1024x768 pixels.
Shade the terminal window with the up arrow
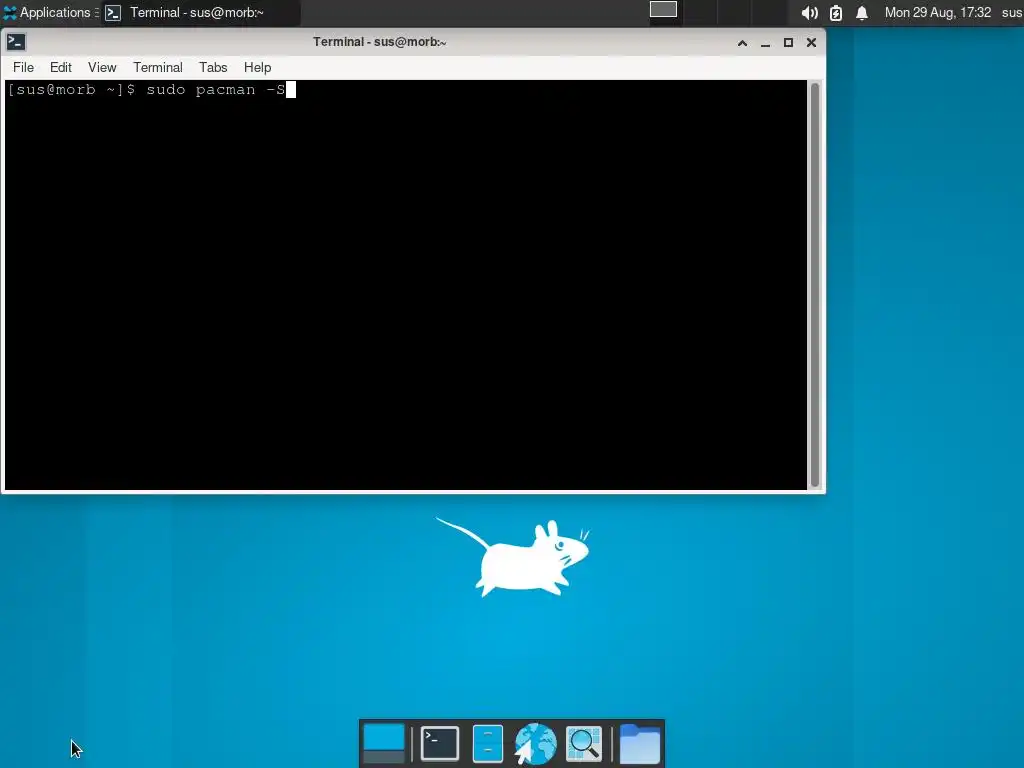pos(743,43)
